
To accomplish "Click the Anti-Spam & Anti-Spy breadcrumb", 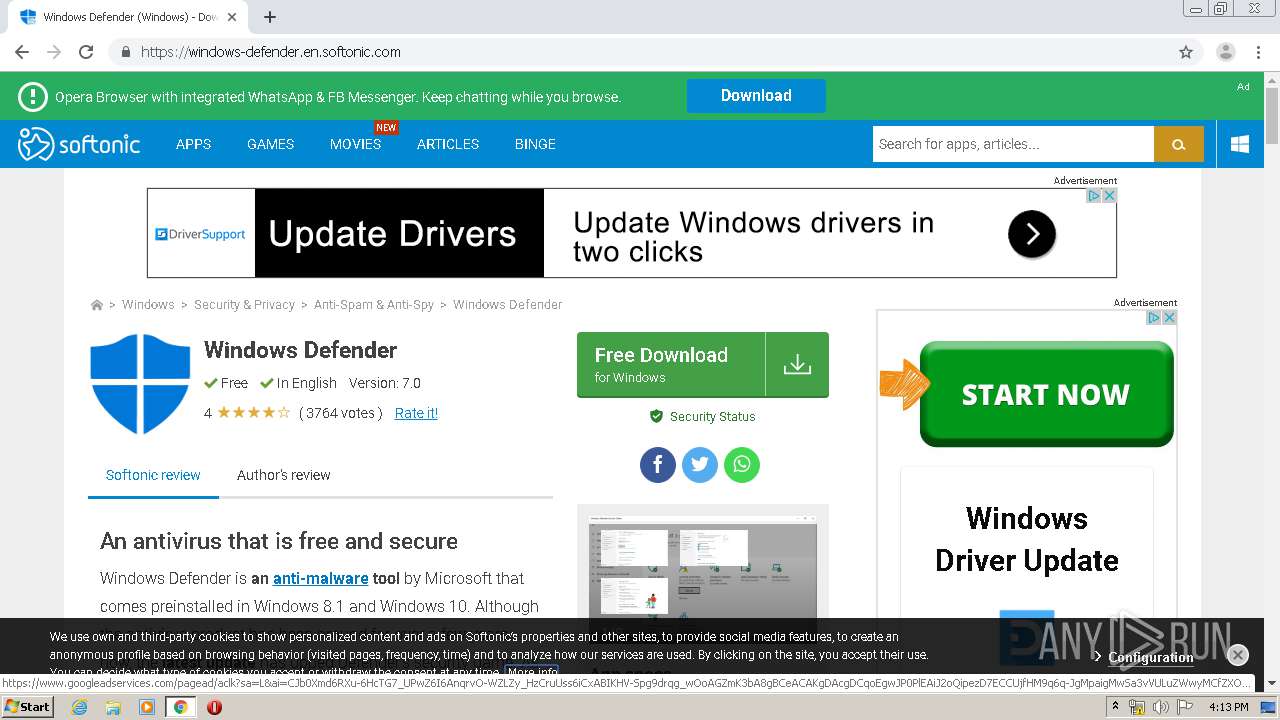I will 374,305.
